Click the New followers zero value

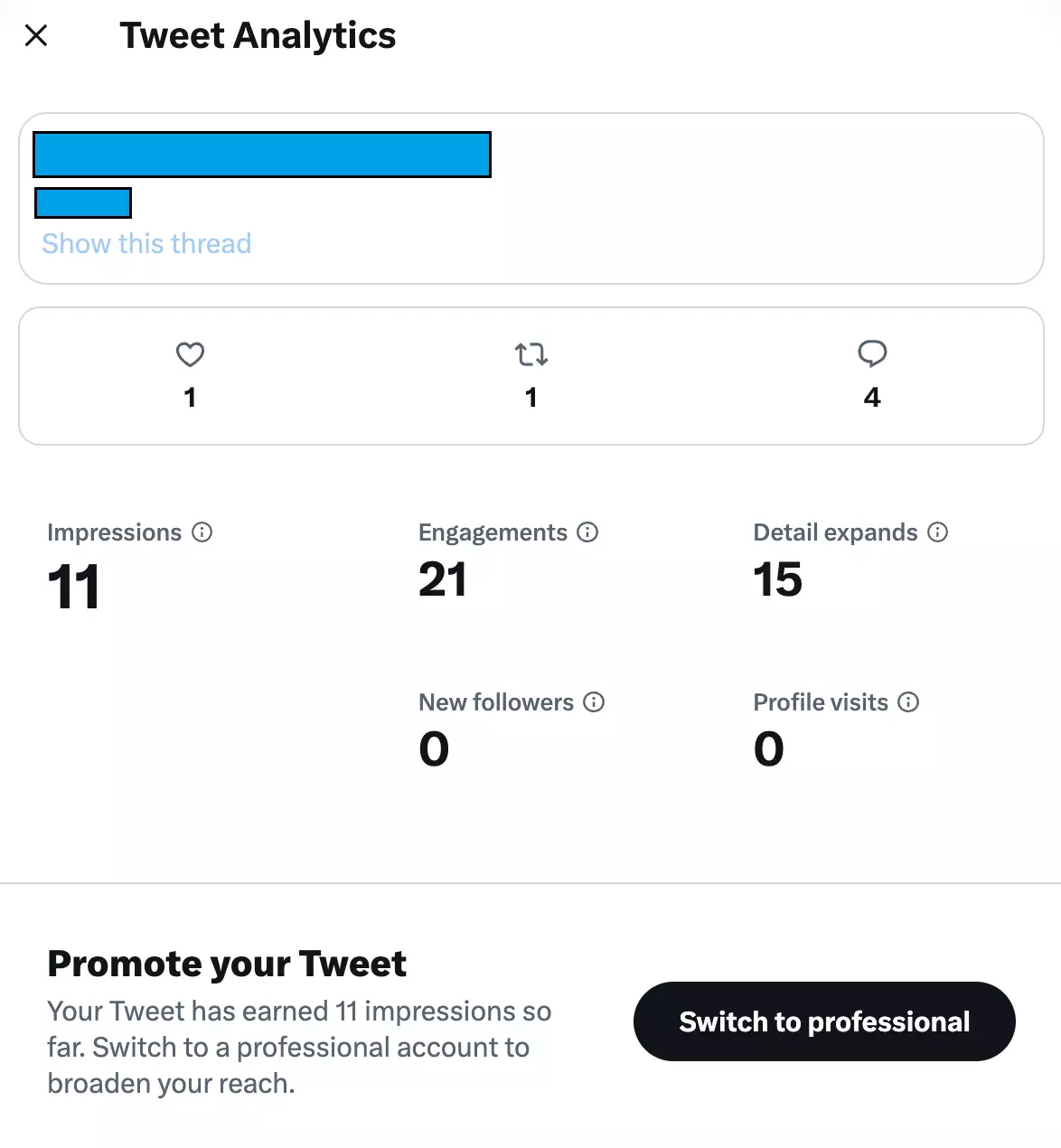(434, 748)
